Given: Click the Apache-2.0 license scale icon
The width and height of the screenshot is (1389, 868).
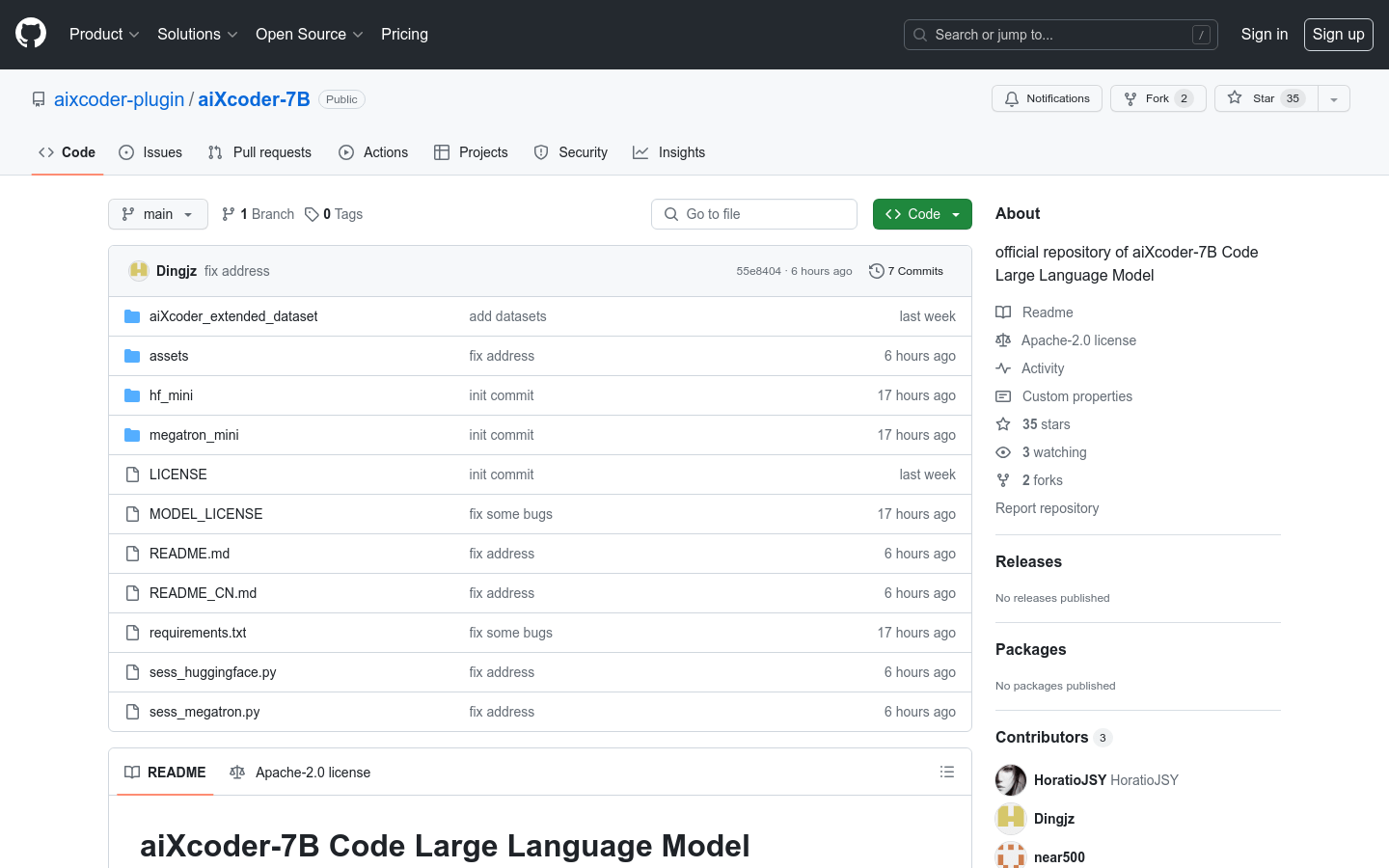Looking at the screenshot, I should point(1003,339).
